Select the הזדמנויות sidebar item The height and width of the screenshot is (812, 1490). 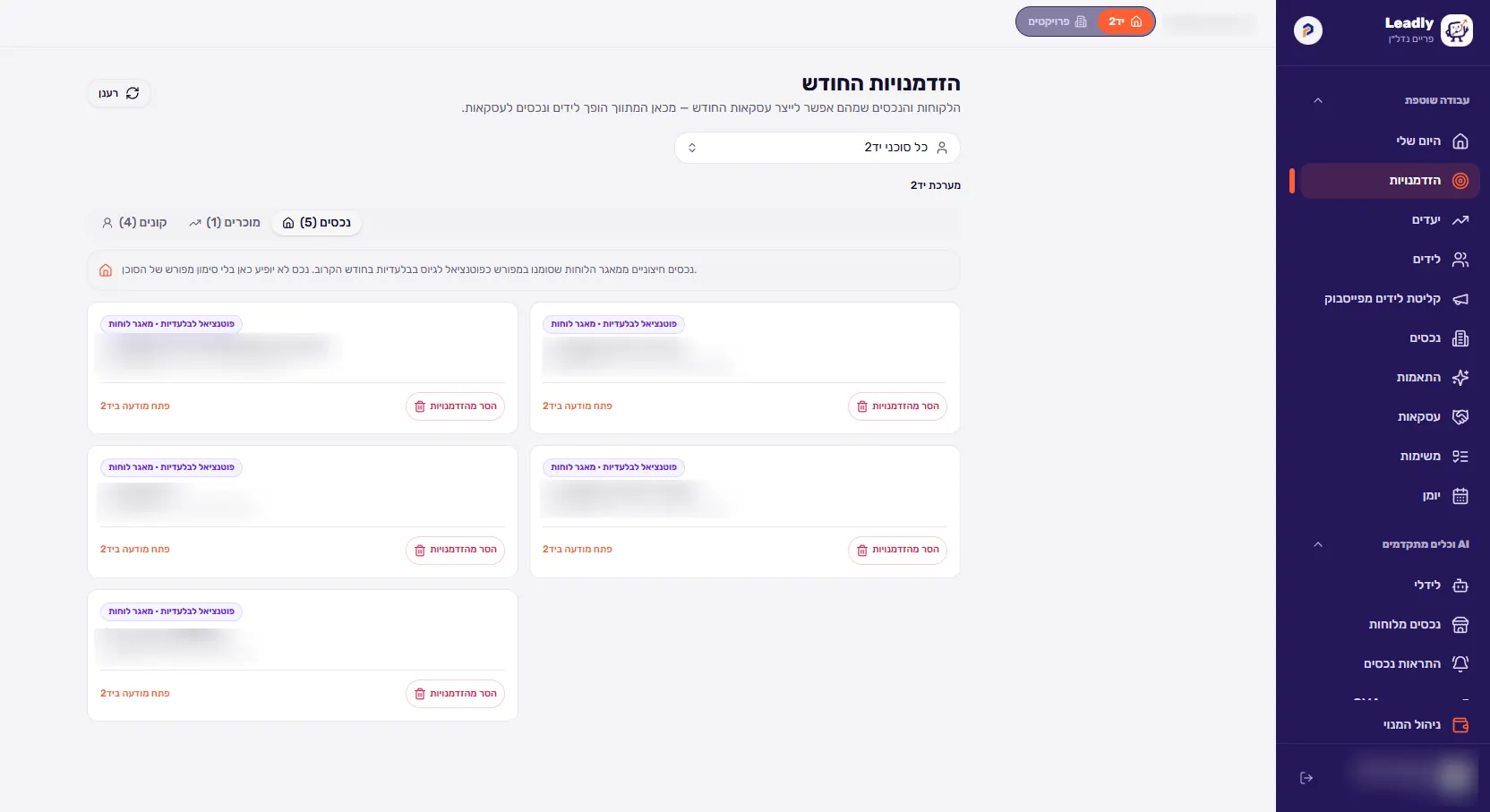coord(1389,181)
